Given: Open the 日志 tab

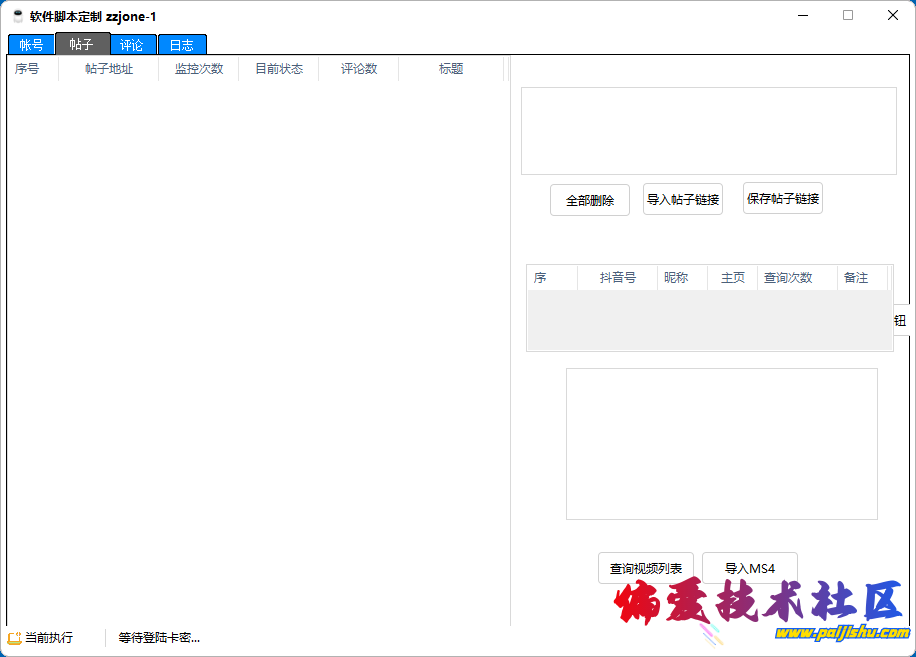Looking at the screenshot, I should click(x=181, y=44).
